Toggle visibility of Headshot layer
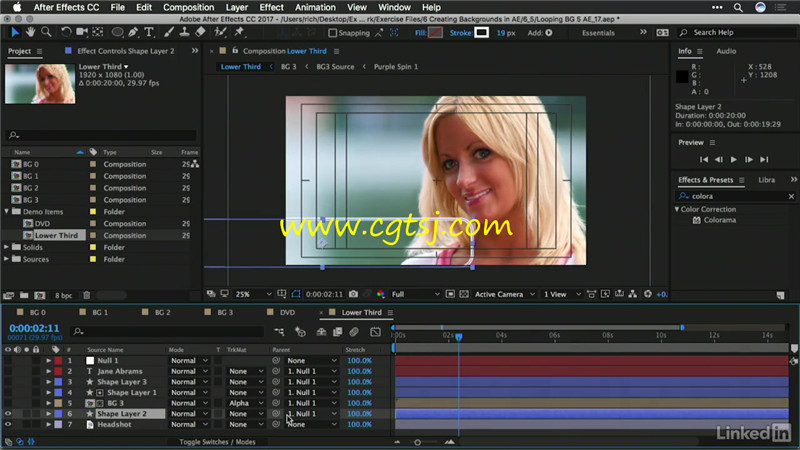This screenshot has height=450, width=800. 8,424
